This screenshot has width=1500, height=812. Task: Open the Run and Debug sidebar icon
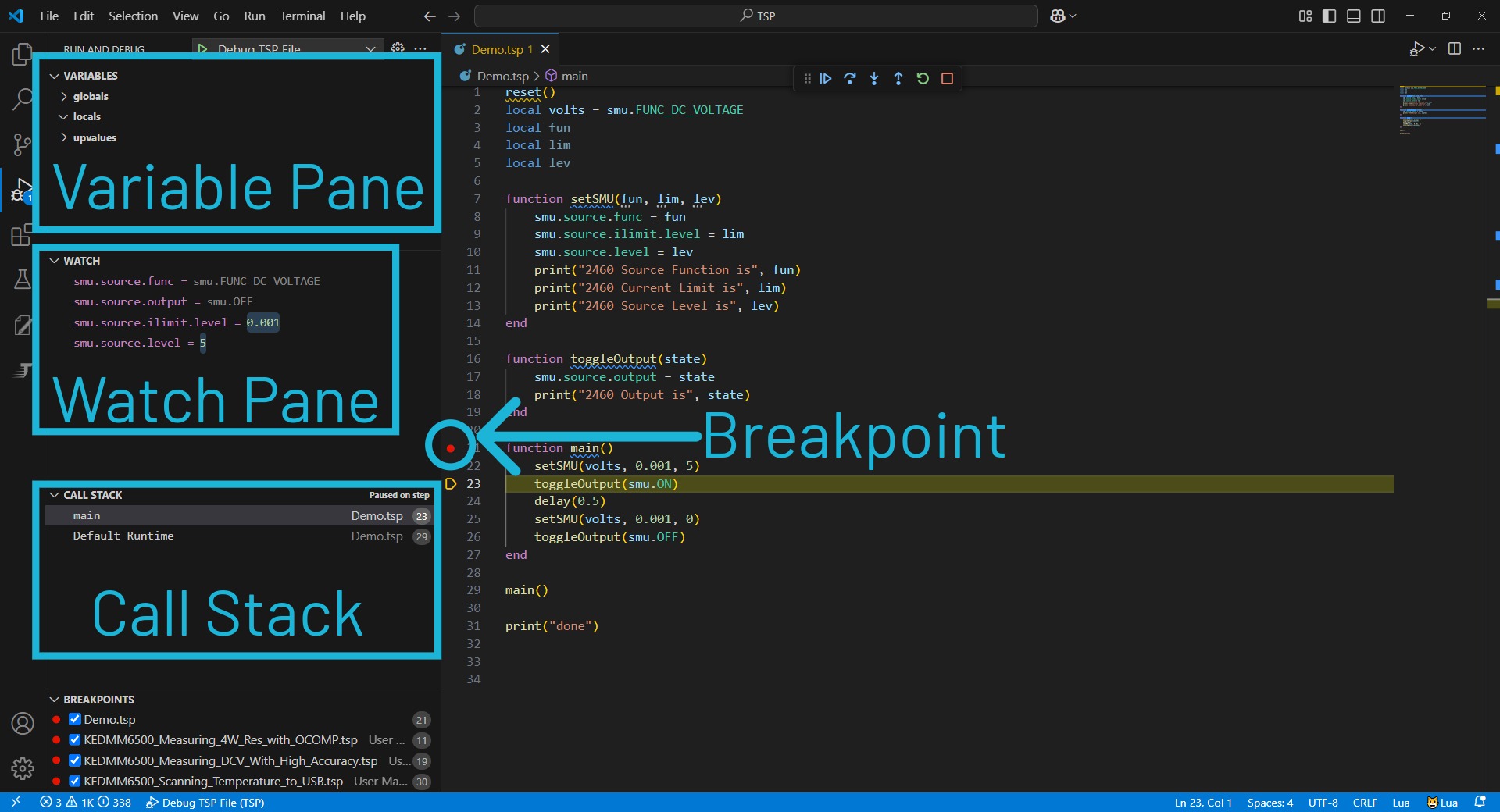pyautogui.click(x=21, y=190)
